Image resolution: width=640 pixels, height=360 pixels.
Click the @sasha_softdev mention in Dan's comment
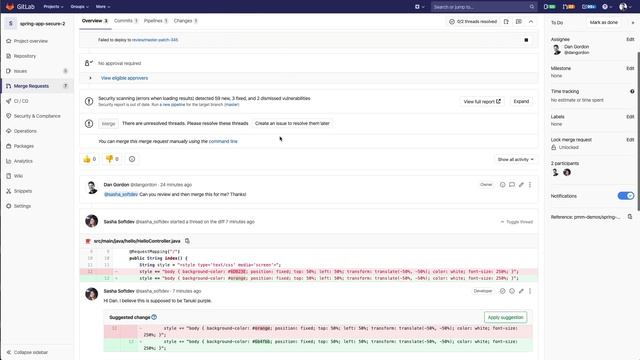[121, 194]
